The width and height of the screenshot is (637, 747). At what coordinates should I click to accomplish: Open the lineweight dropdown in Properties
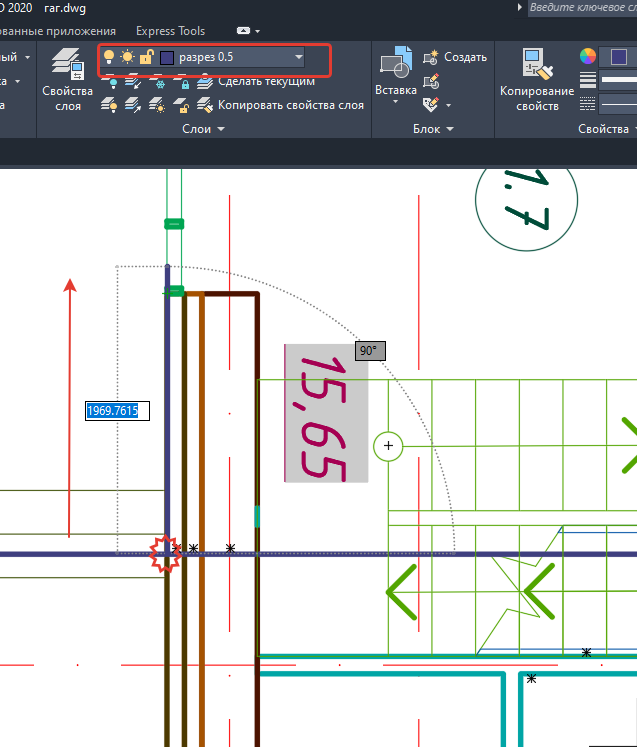click(x=618, y=81)
